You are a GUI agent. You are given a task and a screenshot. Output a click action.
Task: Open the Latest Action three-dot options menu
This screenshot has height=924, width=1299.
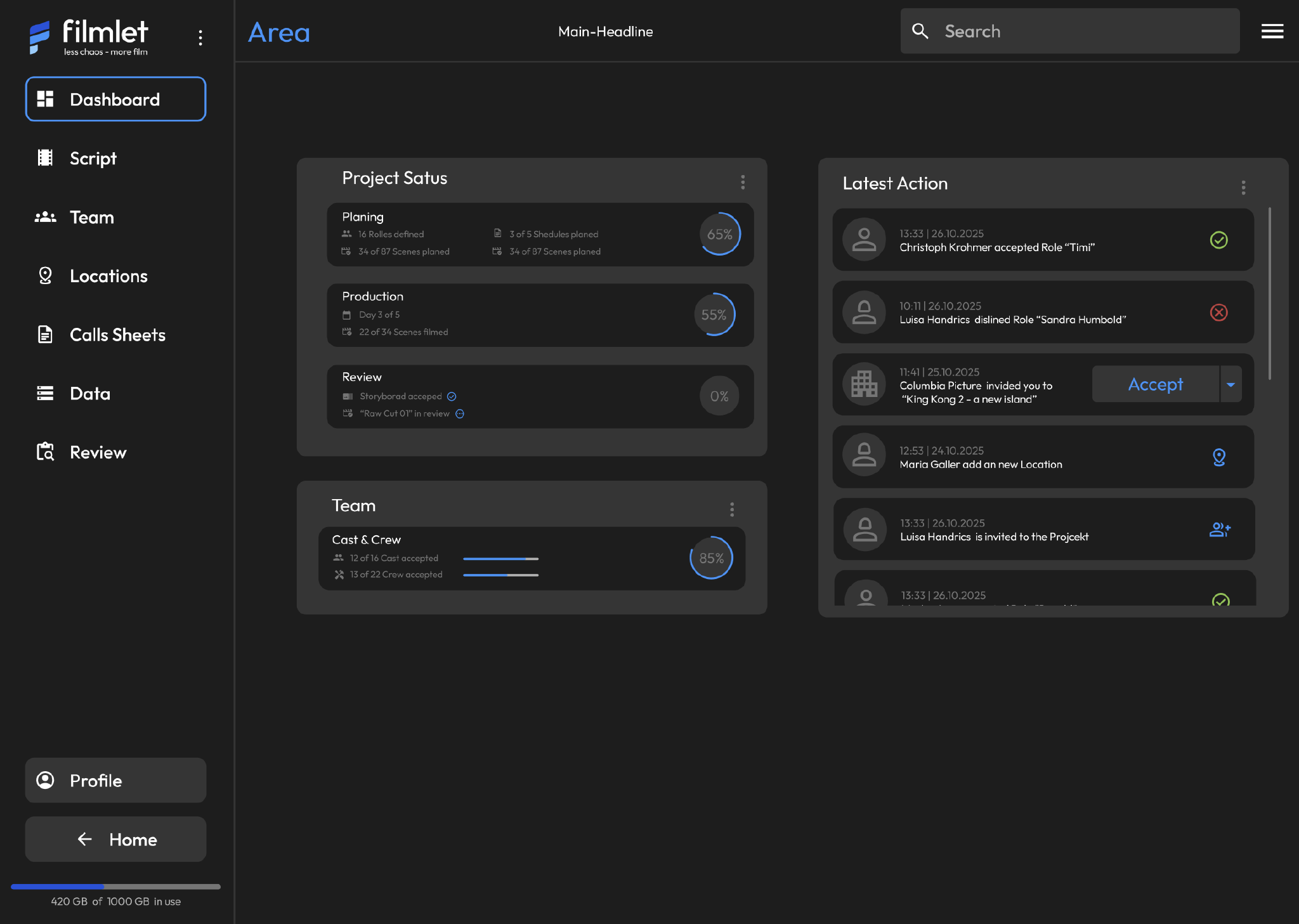pos(1243,187)
